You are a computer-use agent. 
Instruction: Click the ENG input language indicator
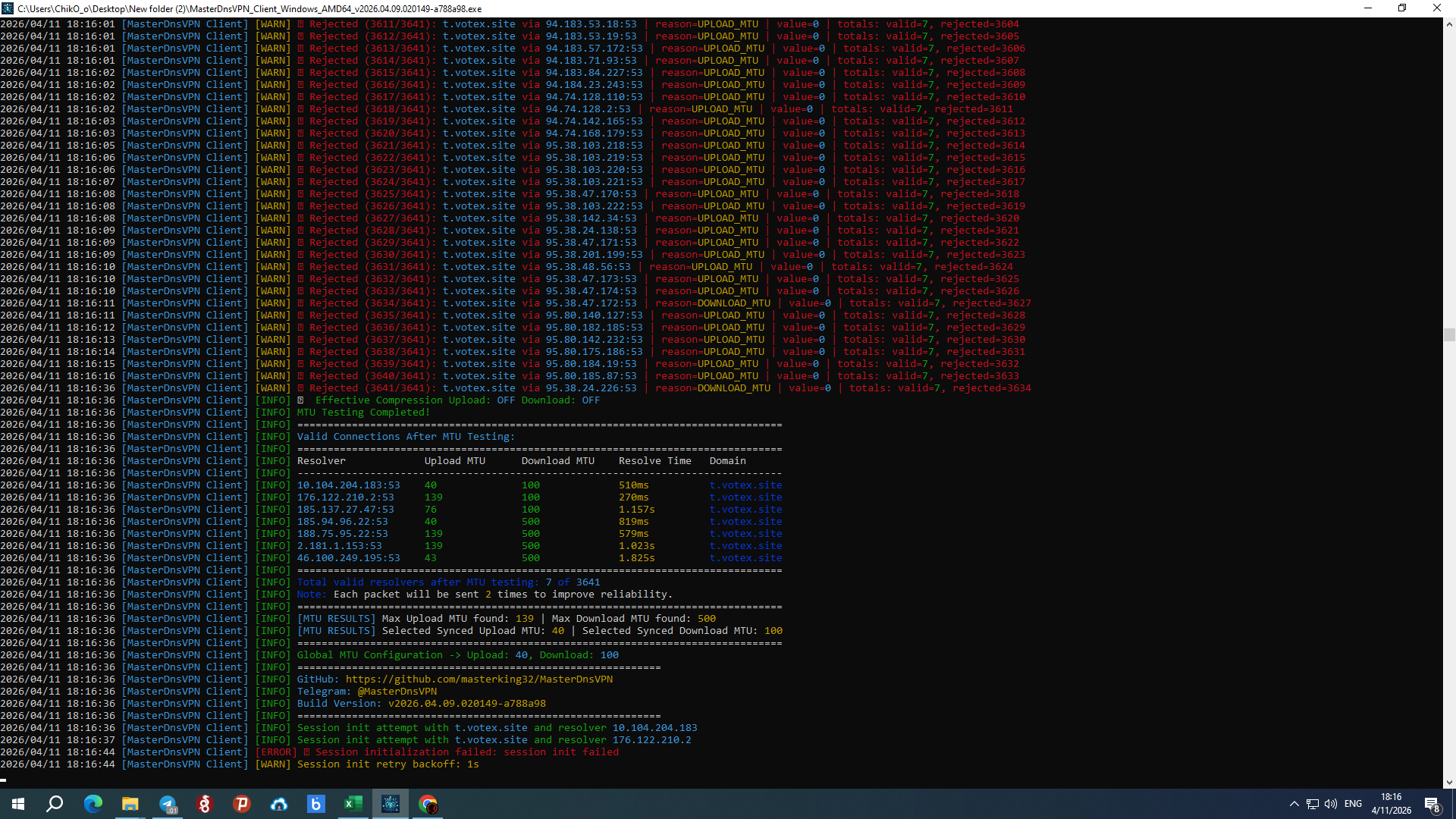[1354, 804]
